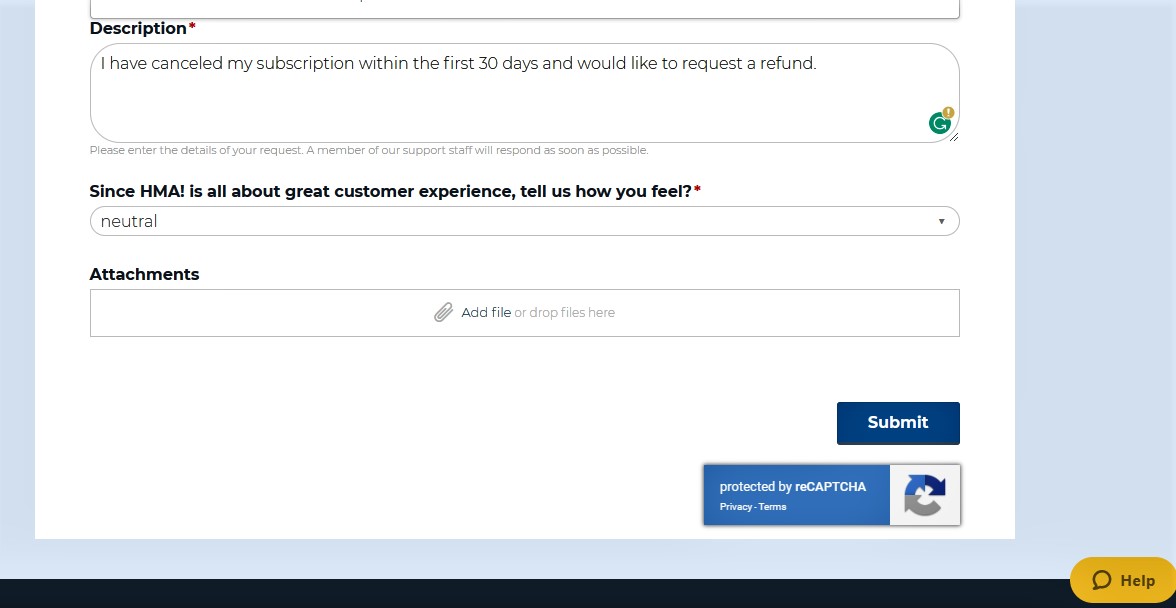
Task: Click the Description box resize handle
Action: pos(953,137)
